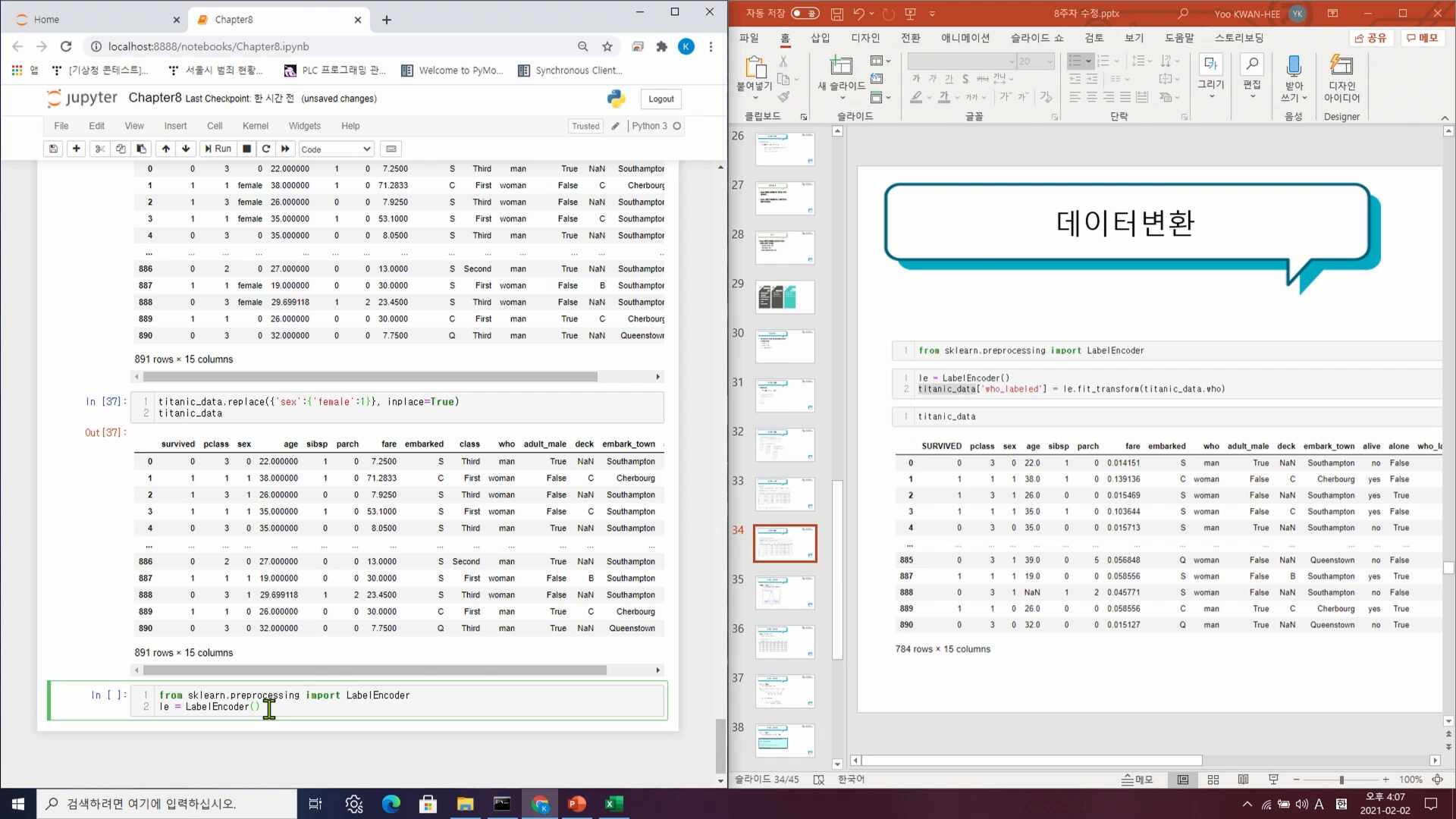Interrupt the kernel with the stop icon
Image resolution: width=1456 pixels, height=819 pixels.
click(246, 149)
